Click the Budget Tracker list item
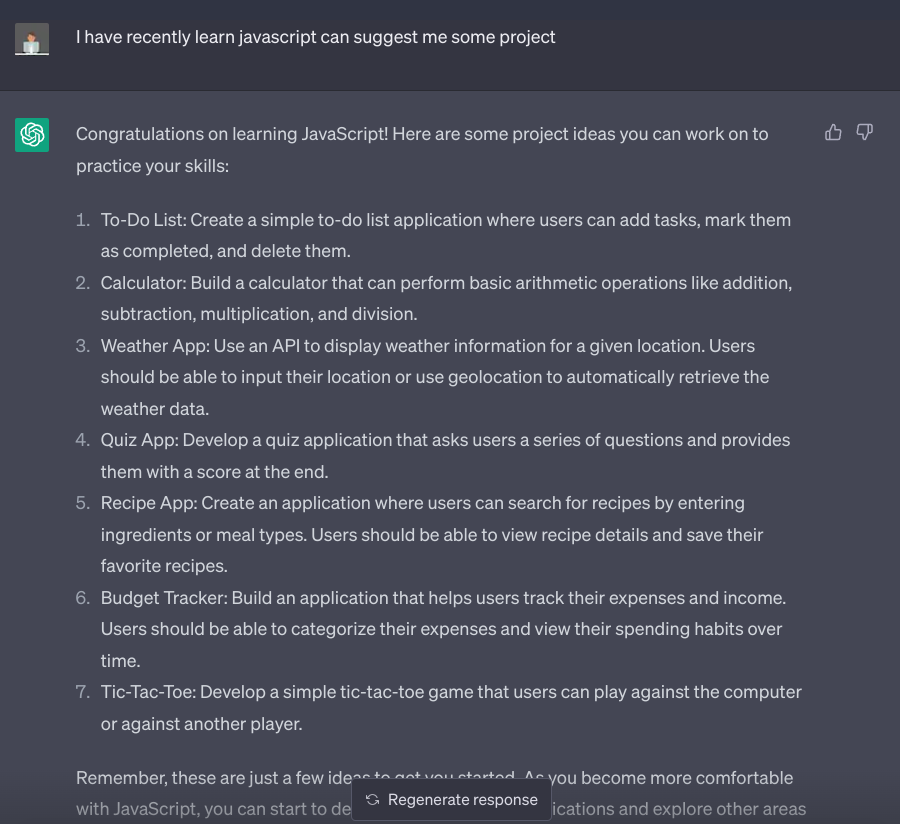This screenshot has width=900, height=824. click(443, 629)
